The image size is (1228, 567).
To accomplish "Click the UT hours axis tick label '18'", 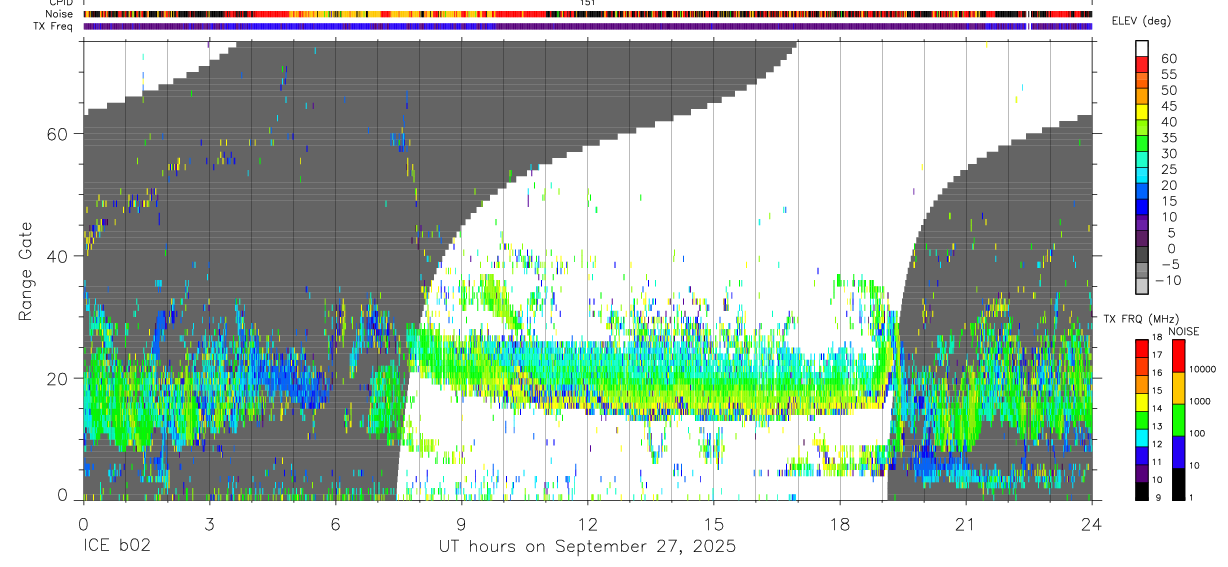I will coord(839,524).
